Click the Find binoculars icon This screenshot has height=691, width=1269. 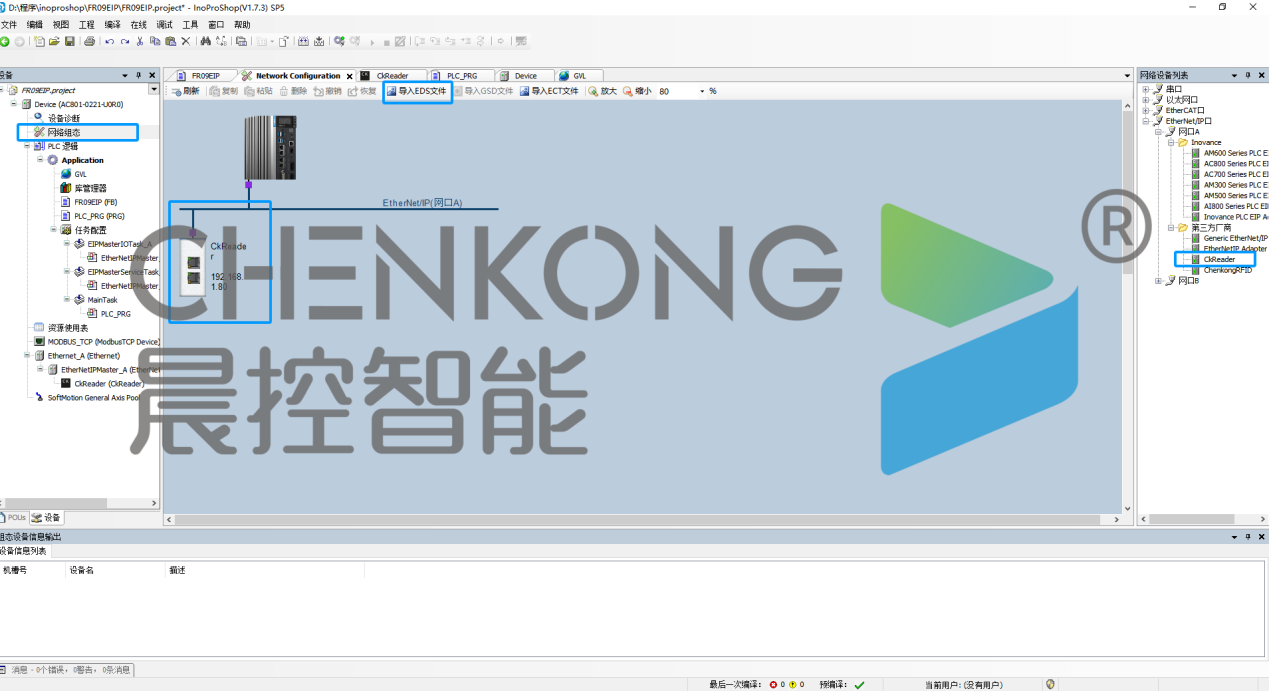(205, 41)
